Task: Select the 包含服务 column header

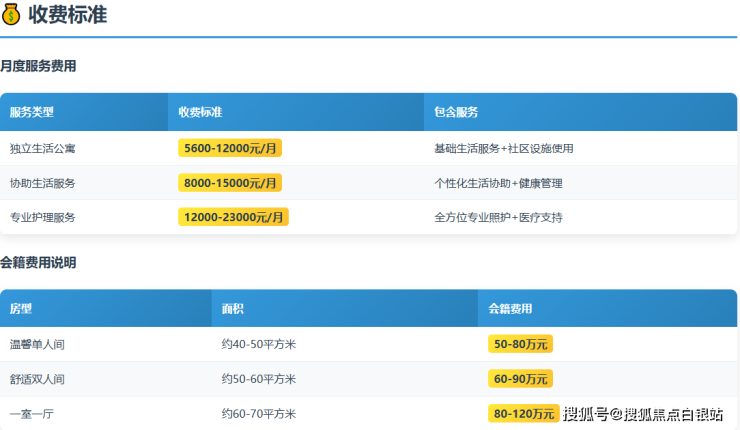Action: click(456, 112)
